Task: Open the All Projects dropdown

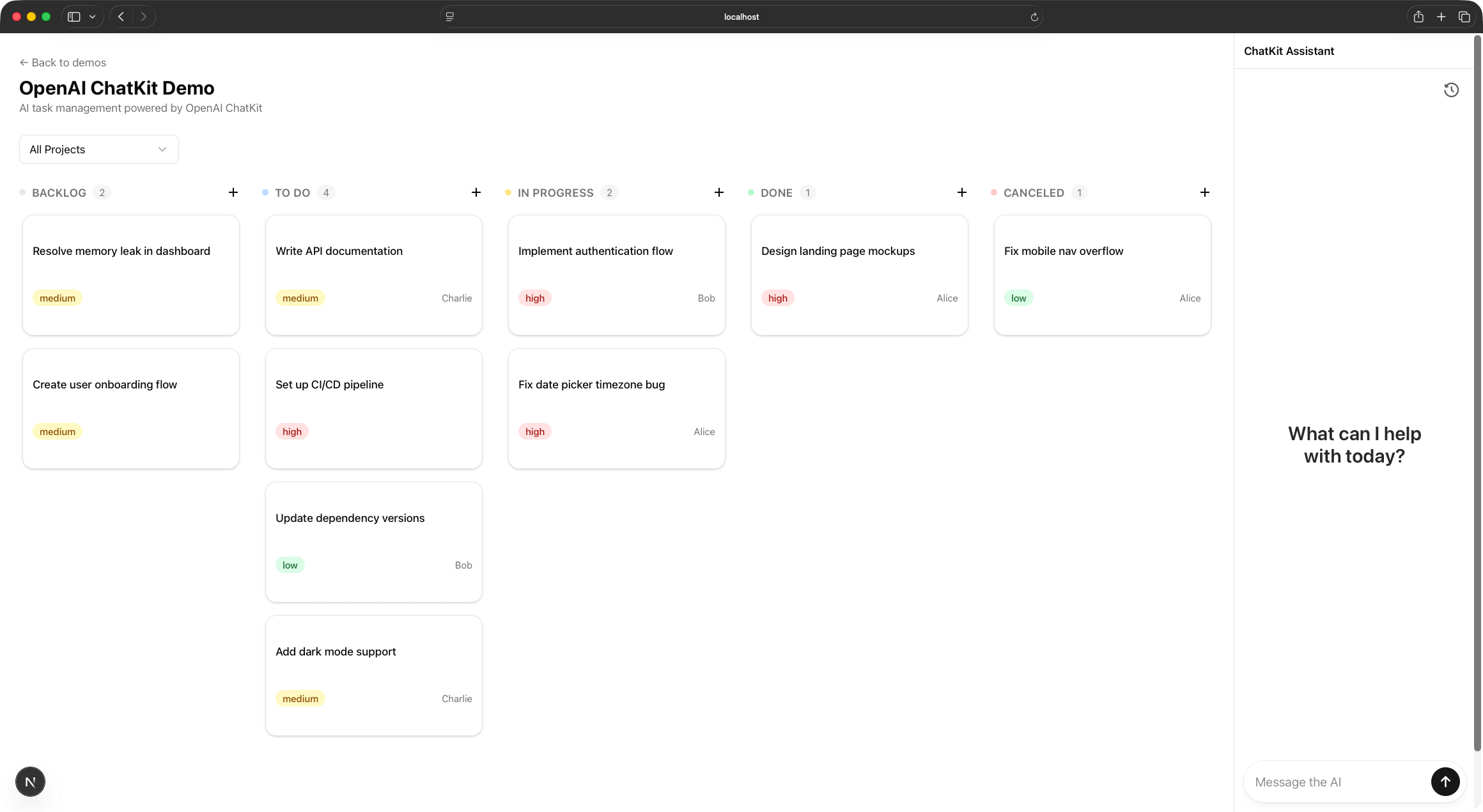Action: point(98,149)
